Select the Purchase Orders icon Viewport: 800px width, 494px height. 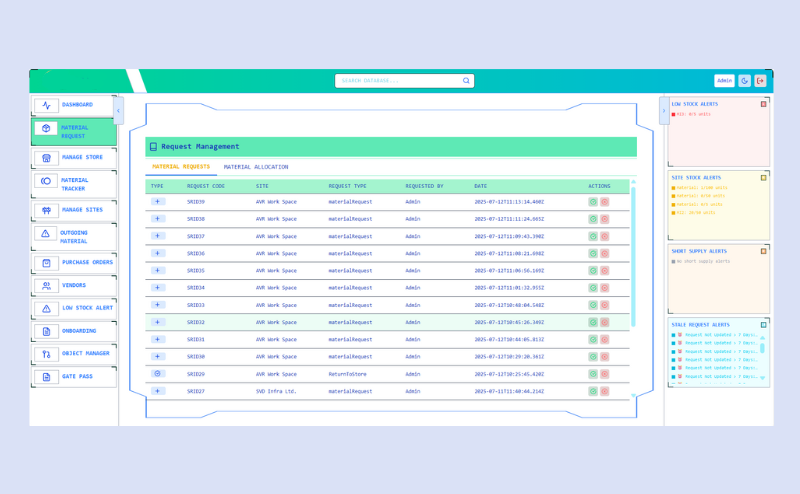point(46,262)
